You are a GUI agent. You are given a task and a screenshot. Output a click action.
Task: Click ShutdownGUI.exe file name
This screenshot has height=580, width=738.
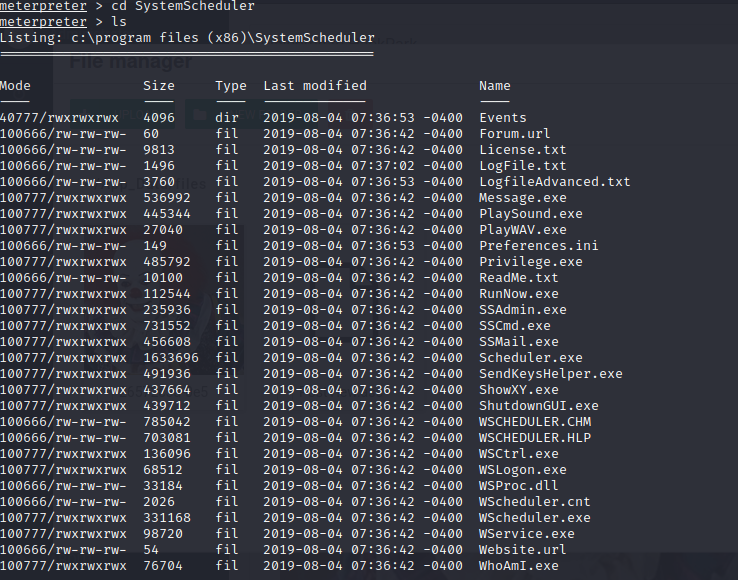point(538,406)
